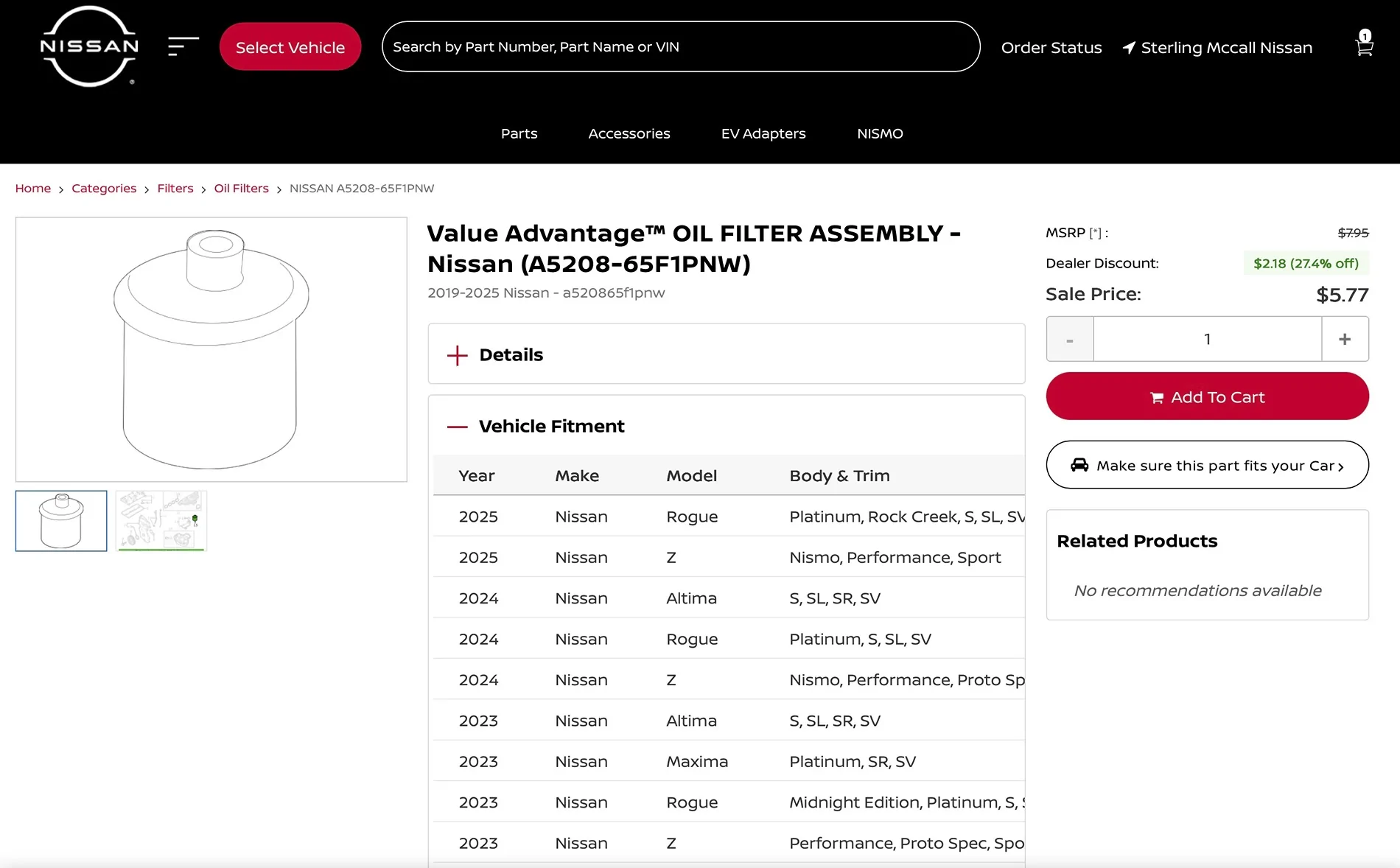Click cart icon inside Add To Cart
This screenshot has height=868, width=1400.
tap(1157, 398)
